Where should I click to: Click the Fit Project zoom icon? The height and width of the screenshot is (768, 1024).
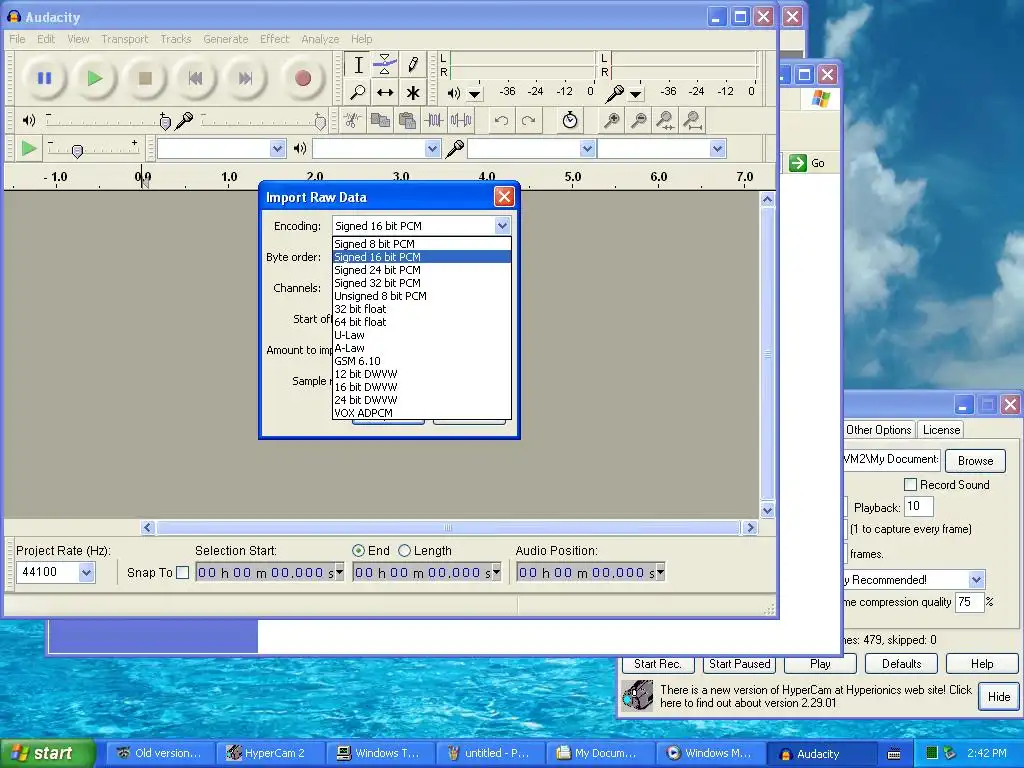693,120
